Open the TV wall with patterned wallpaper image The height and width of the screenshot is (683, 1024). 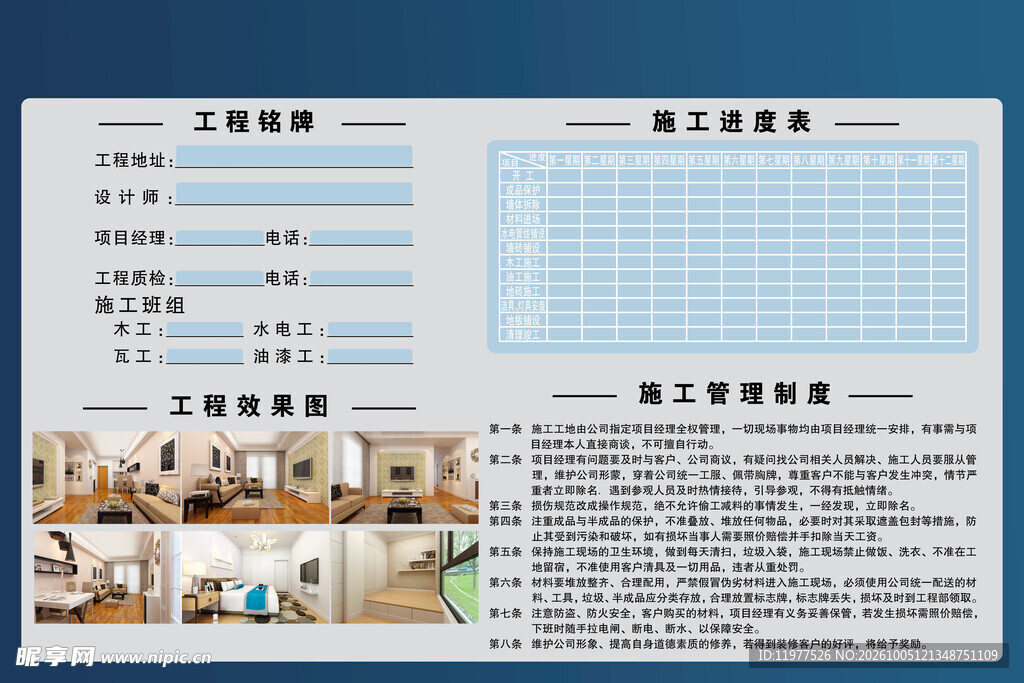(405, 477)
